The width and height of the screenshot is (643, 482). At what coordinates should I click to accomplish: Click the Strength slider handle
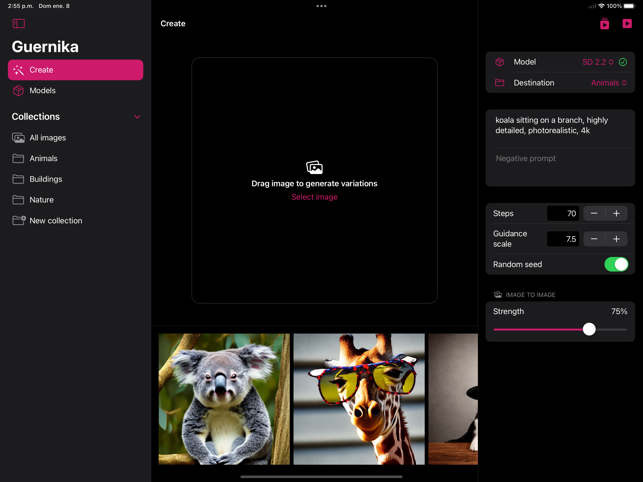pyautogui.click(x=589, y=329)
